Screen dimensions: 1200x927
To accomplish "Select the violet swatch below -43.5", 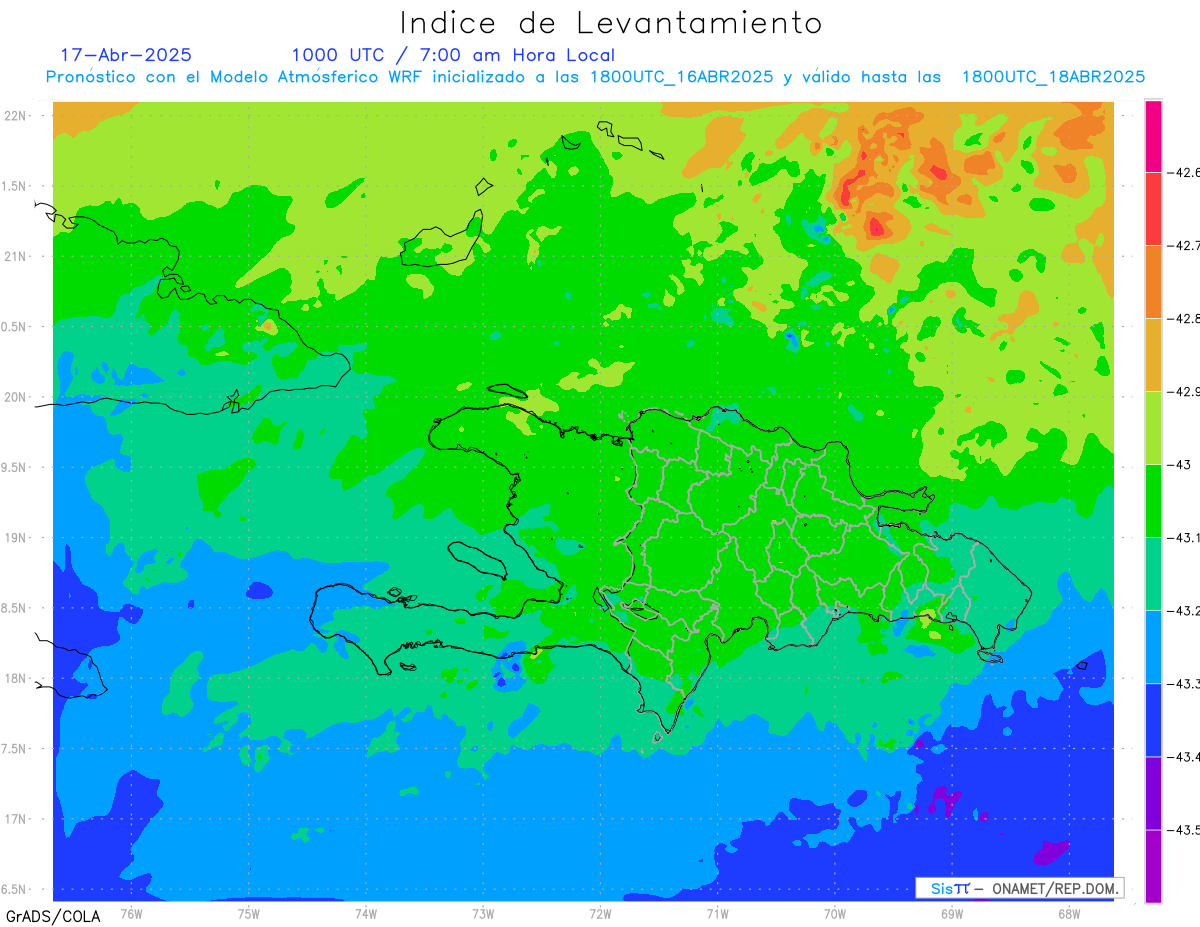I will [x=1153, y=865].
